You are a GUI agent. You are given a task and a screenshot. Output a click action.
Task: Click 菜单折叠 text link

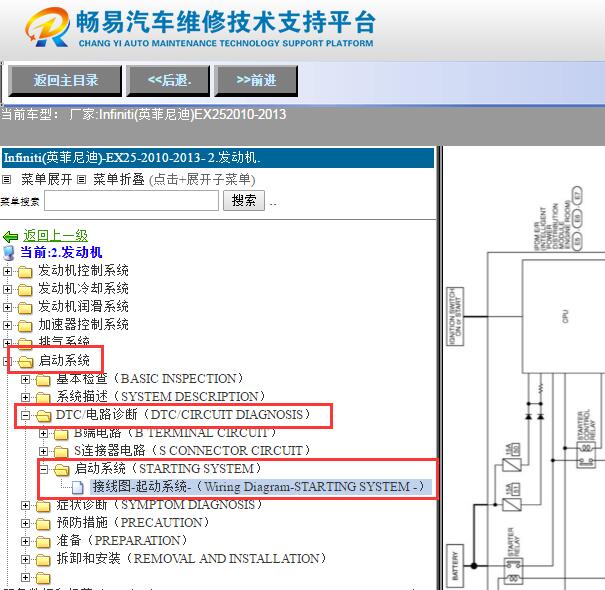click(x=119, y=179)
